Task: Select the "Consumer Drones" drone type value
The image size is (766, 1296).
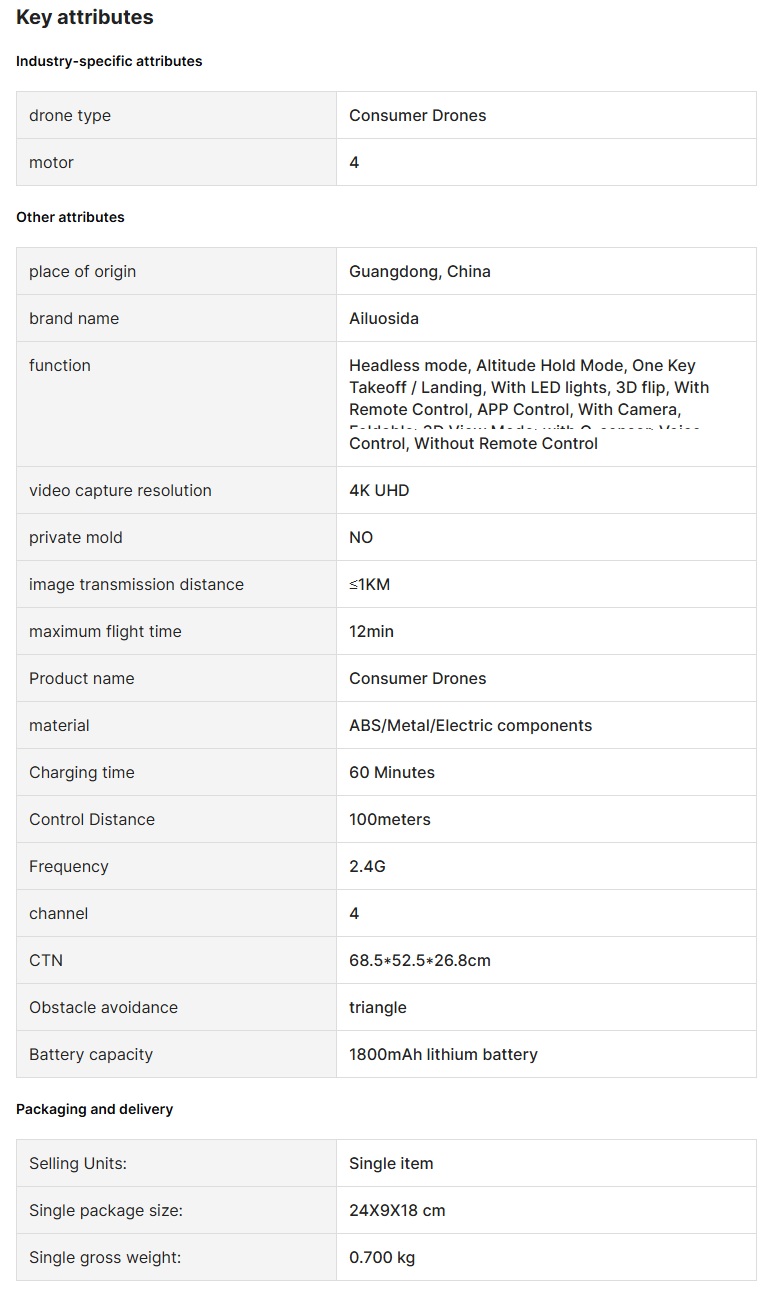Action: tap(417, 115)
